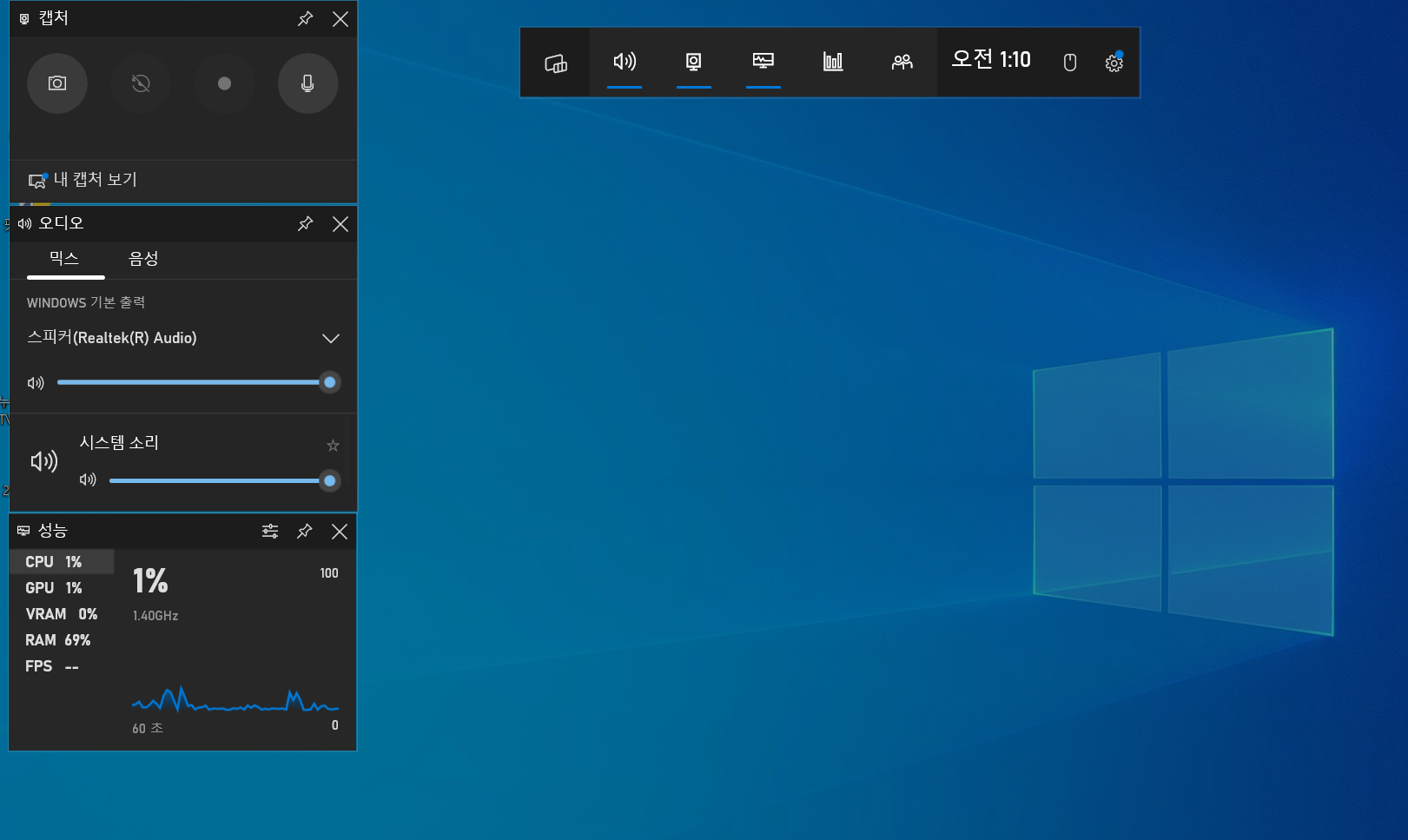Toggle the Performance widget from Game Bar
The width and height of the screenshot is (1408, 840).
763,63
